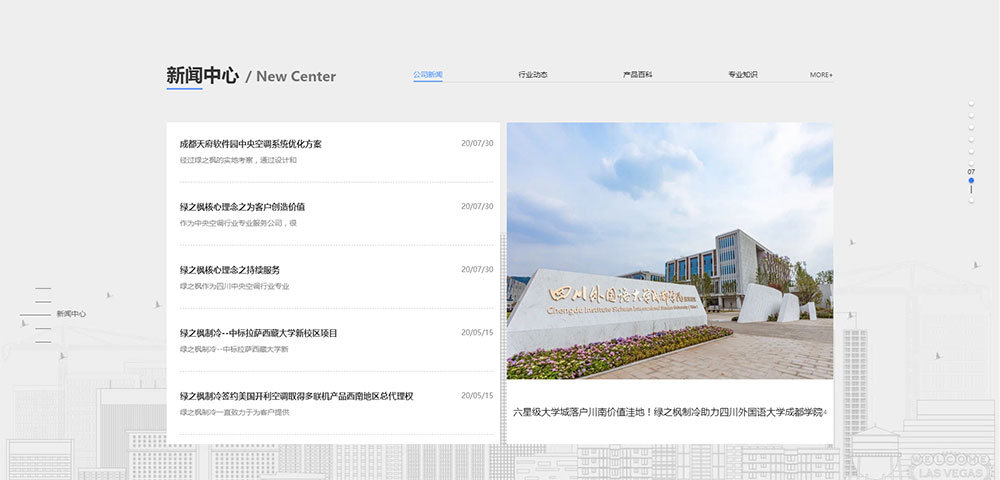Open article 绿之枫制冷--中标拉萨西藏大学新校区项目
Viewport: 1000px width, 480px height.
point(258,333)
